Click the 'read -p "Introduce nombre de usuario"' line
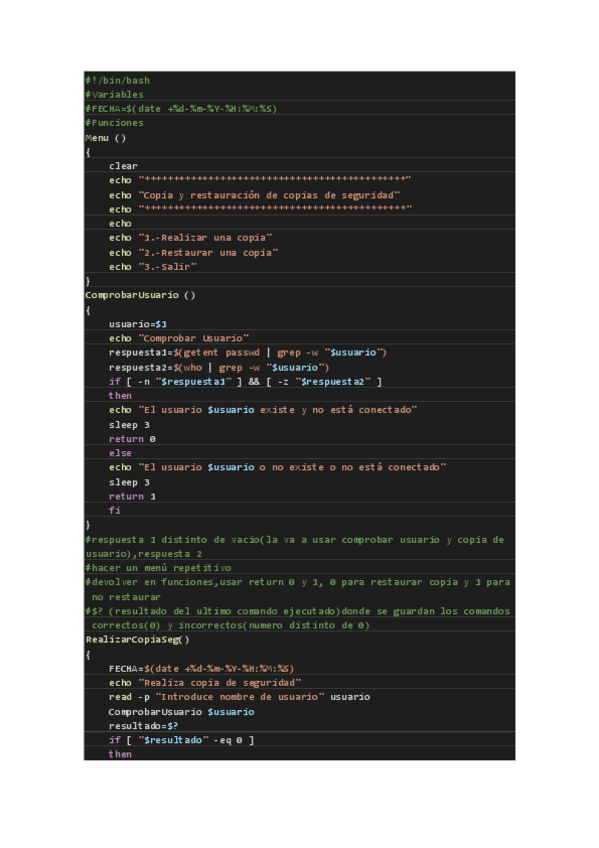The height and width of the screenshot is (848, 599). (x=239, y=697)
